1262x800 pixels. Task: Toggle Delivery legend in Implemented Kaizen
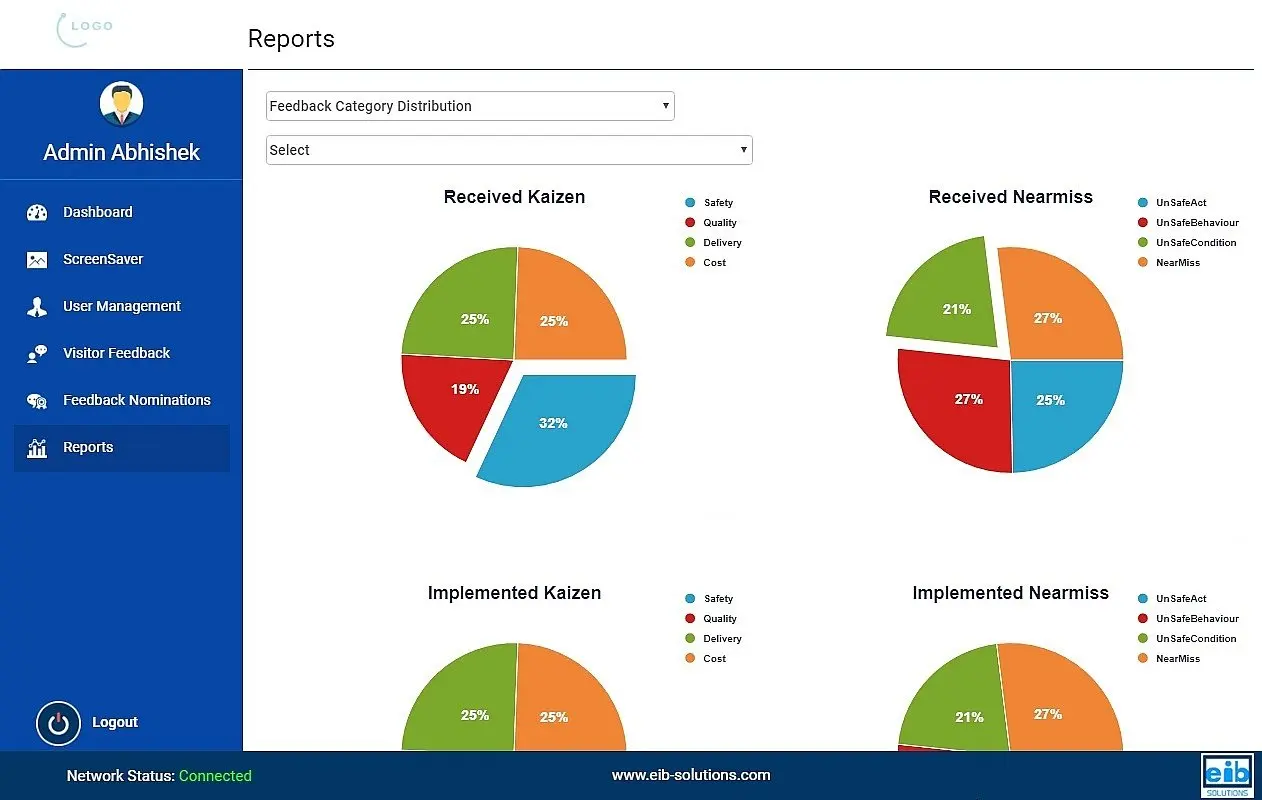[x=713, y=639]
